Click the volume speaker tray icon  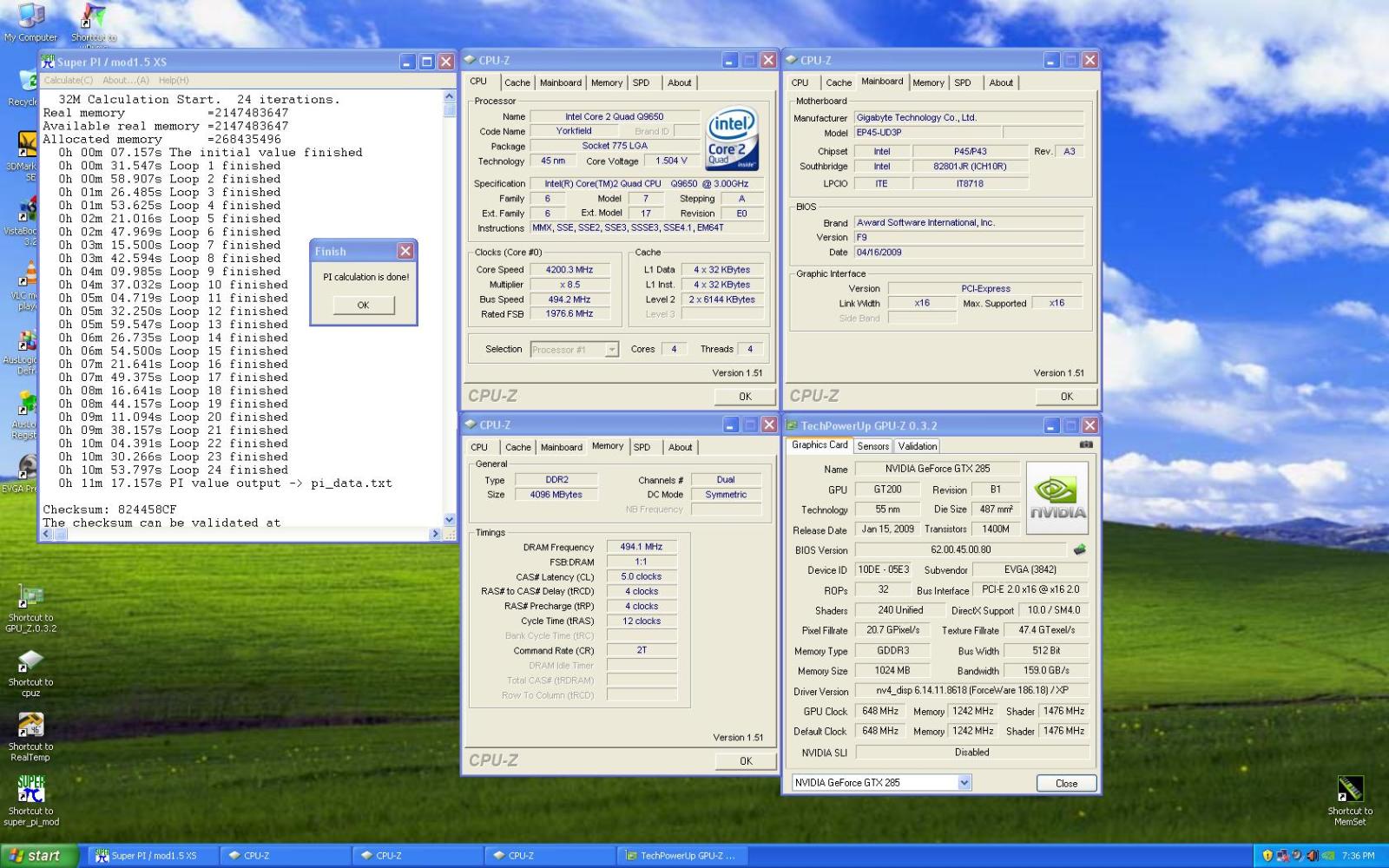(x=1312, y=856)
